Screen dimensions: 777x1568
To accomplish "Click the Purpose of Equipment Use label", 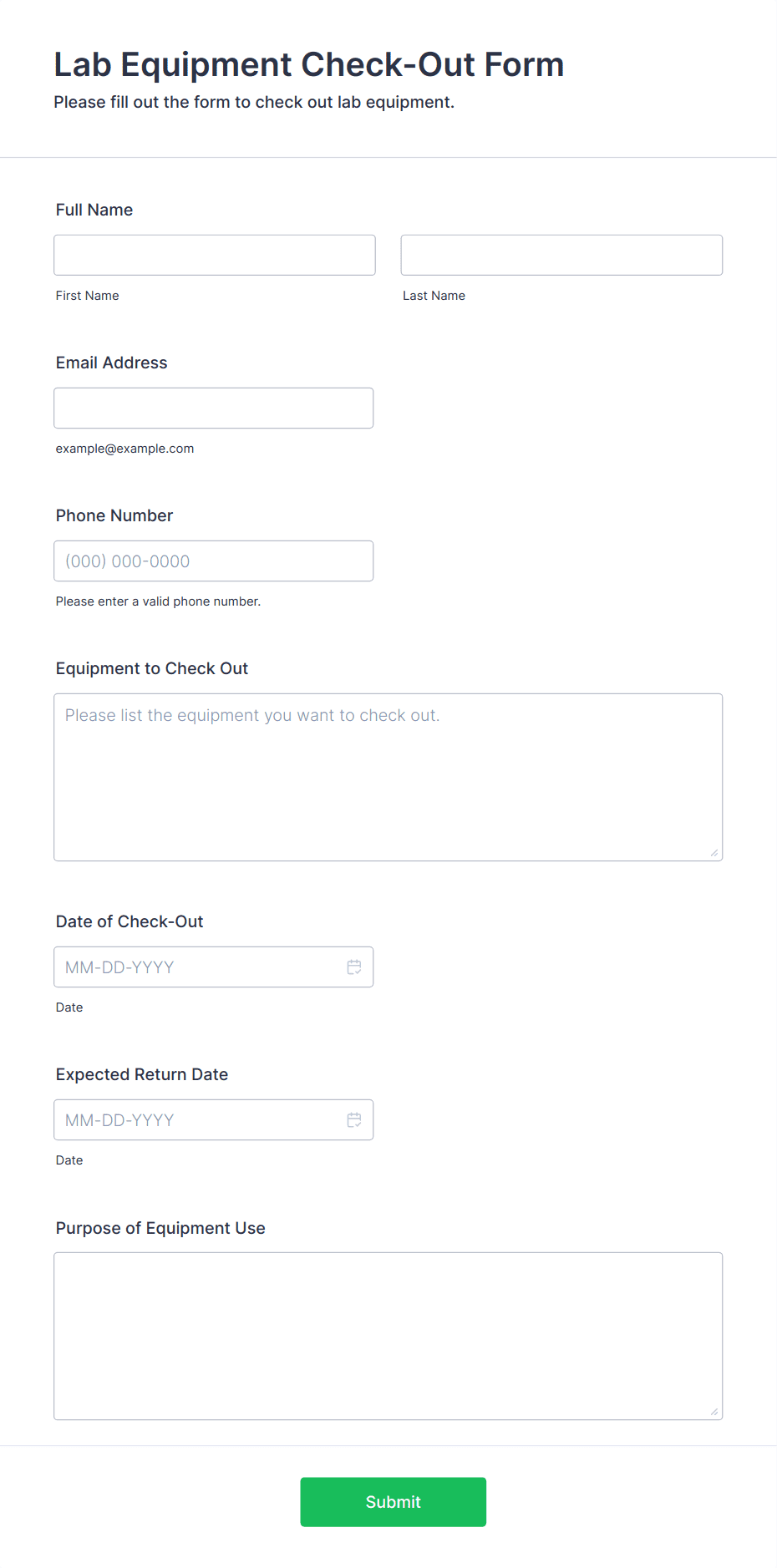I will click(x=160, y=1228).
